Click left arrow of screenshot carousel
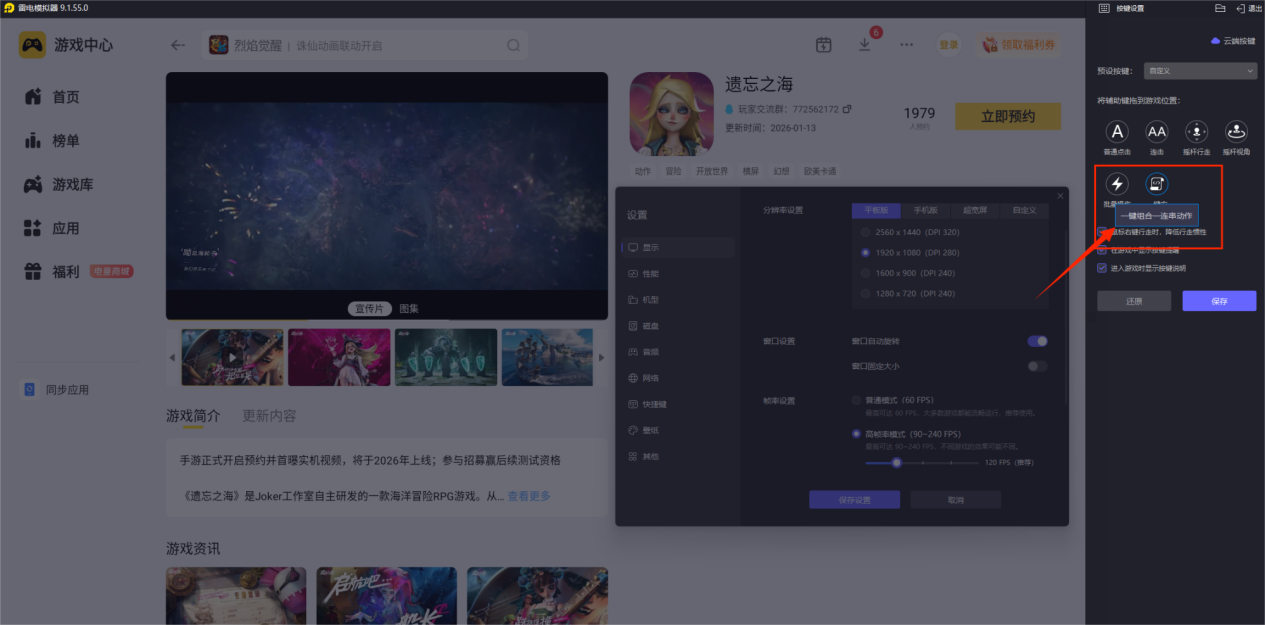The height and width of the screenshot is (625, 1265). point(171,357)
